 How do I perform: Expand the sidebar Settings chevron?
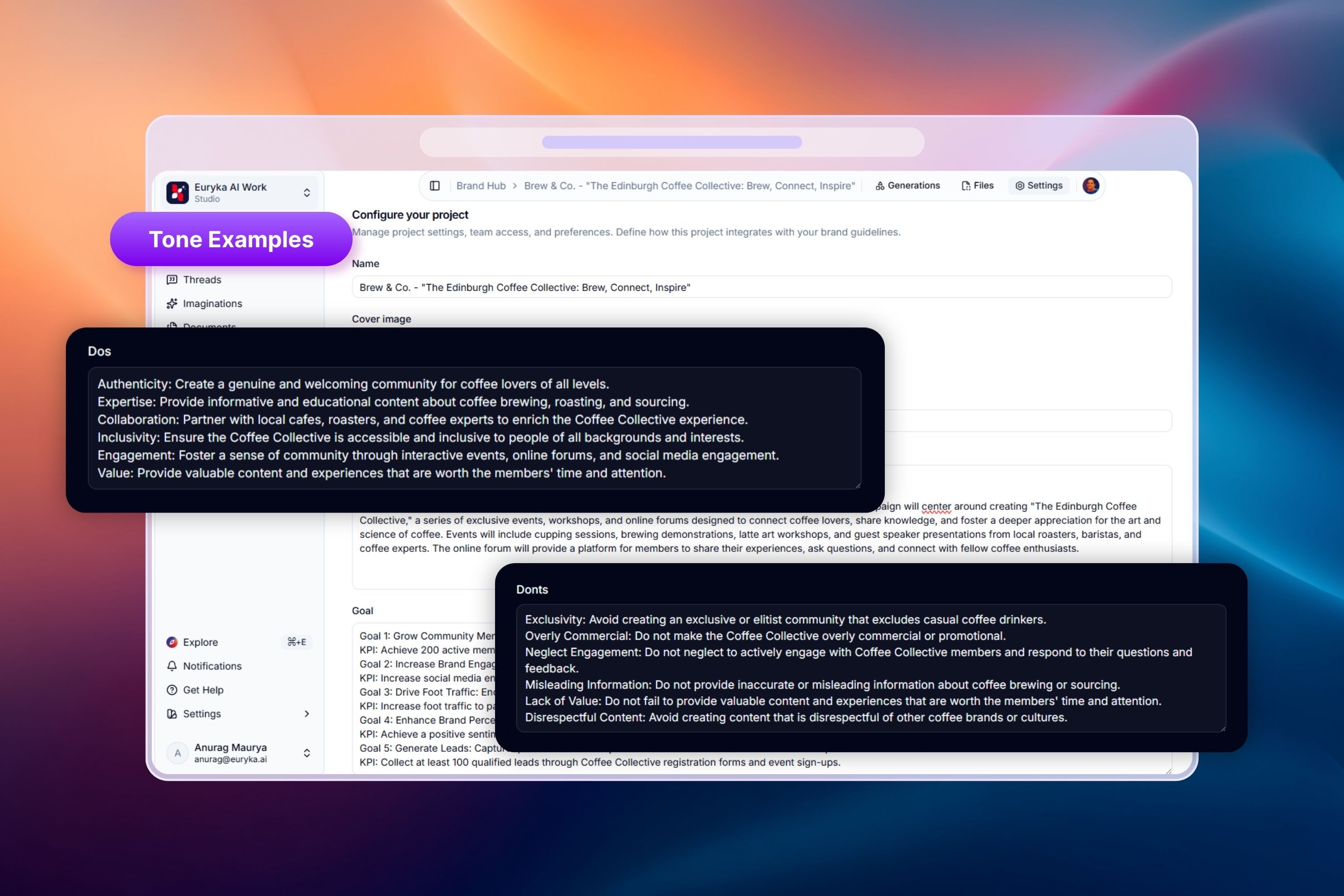(x=307, y=714)
